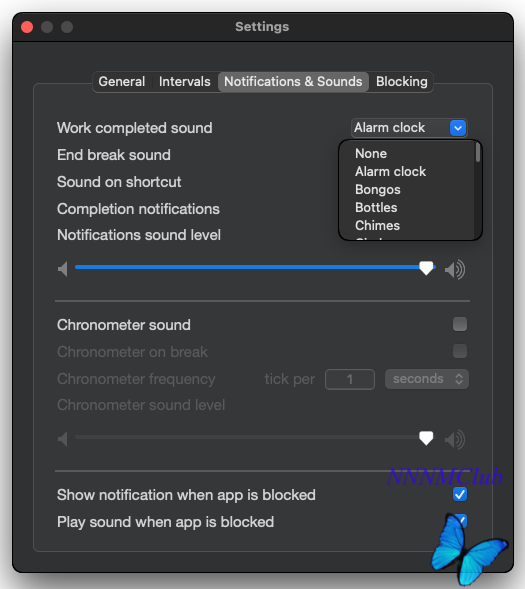
Task: Click the loud speaker icon for notifications
Action: [x=455, y=269]
